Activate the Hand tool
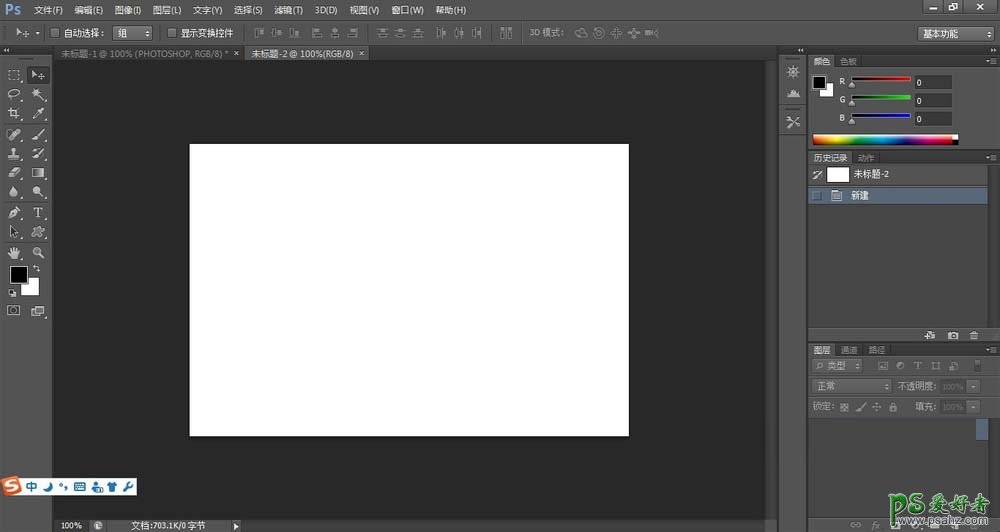Image resolution: width=1000 pixels, height=532 pixels. (x=15, y=253)
